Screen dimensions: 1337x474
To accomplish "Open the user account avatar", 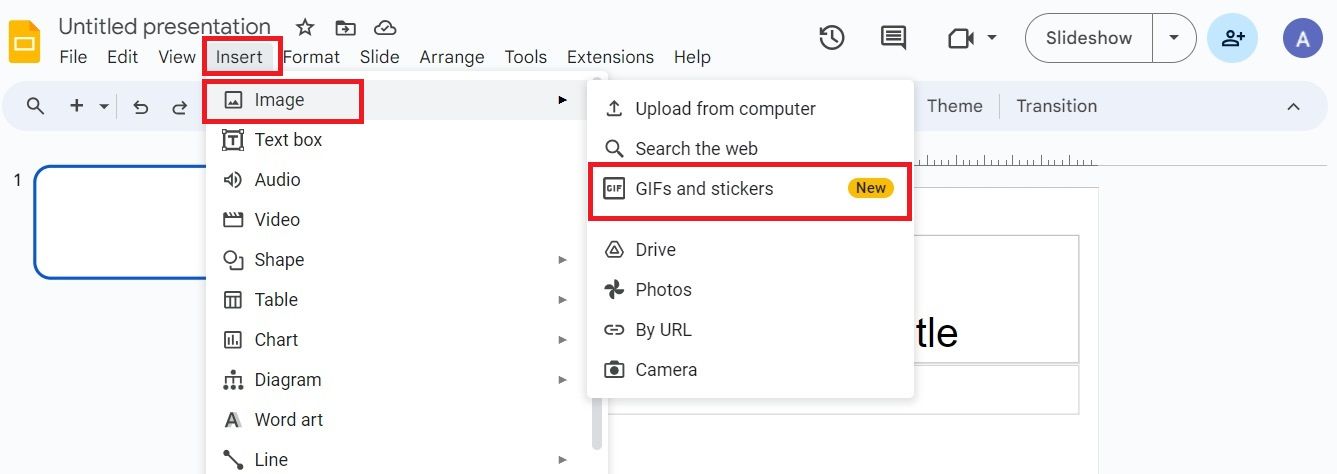I will pos(1302,38).
